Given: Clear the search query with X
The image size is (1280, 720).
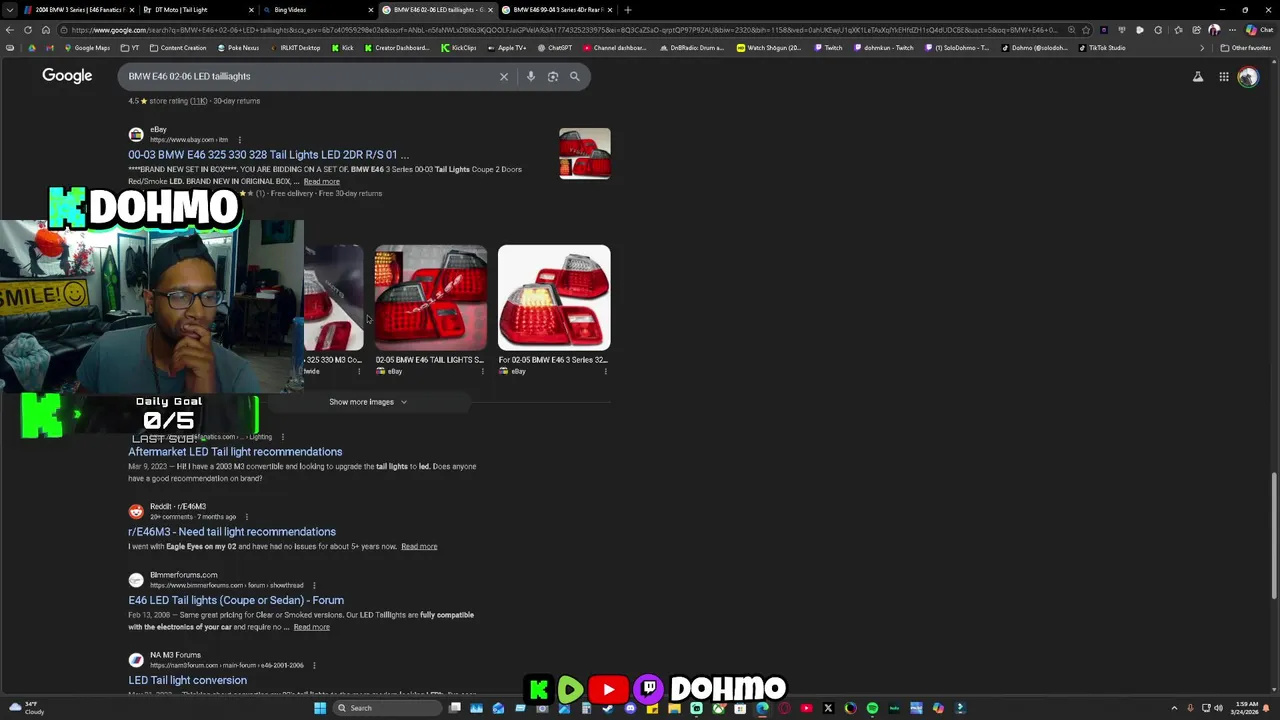Looking at the screenshot, I should [504, 76].
